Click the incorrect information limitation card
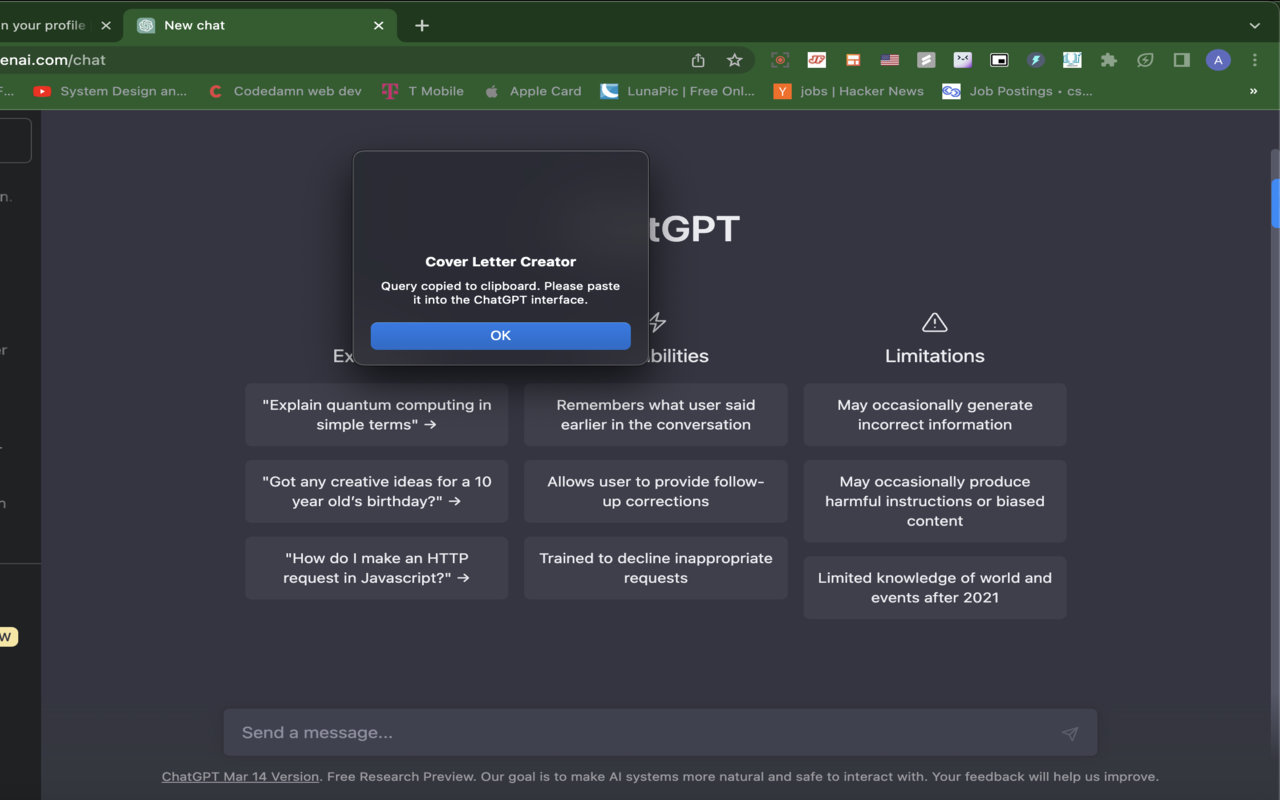The width and height of the screenshot is (1280, 800). (935, 415)
